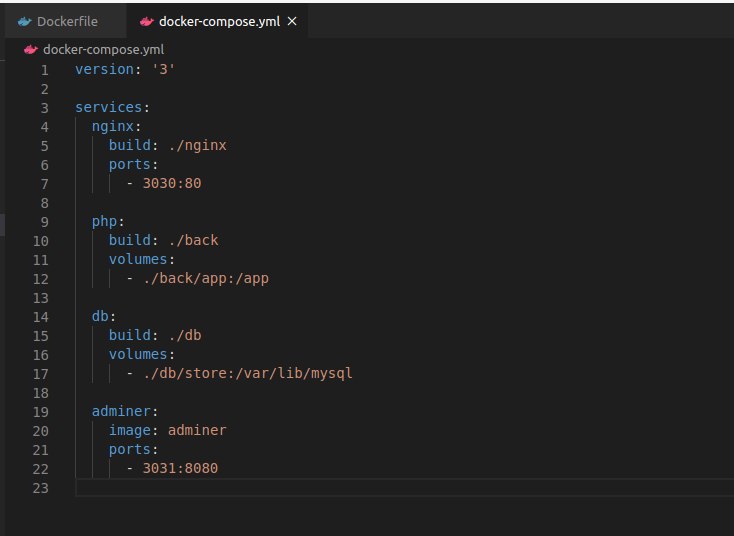Select the docker-compose.yml editor tab
The height and width of the screenshot is (536, 734).
pyautogui.click(x=217, y=22)
